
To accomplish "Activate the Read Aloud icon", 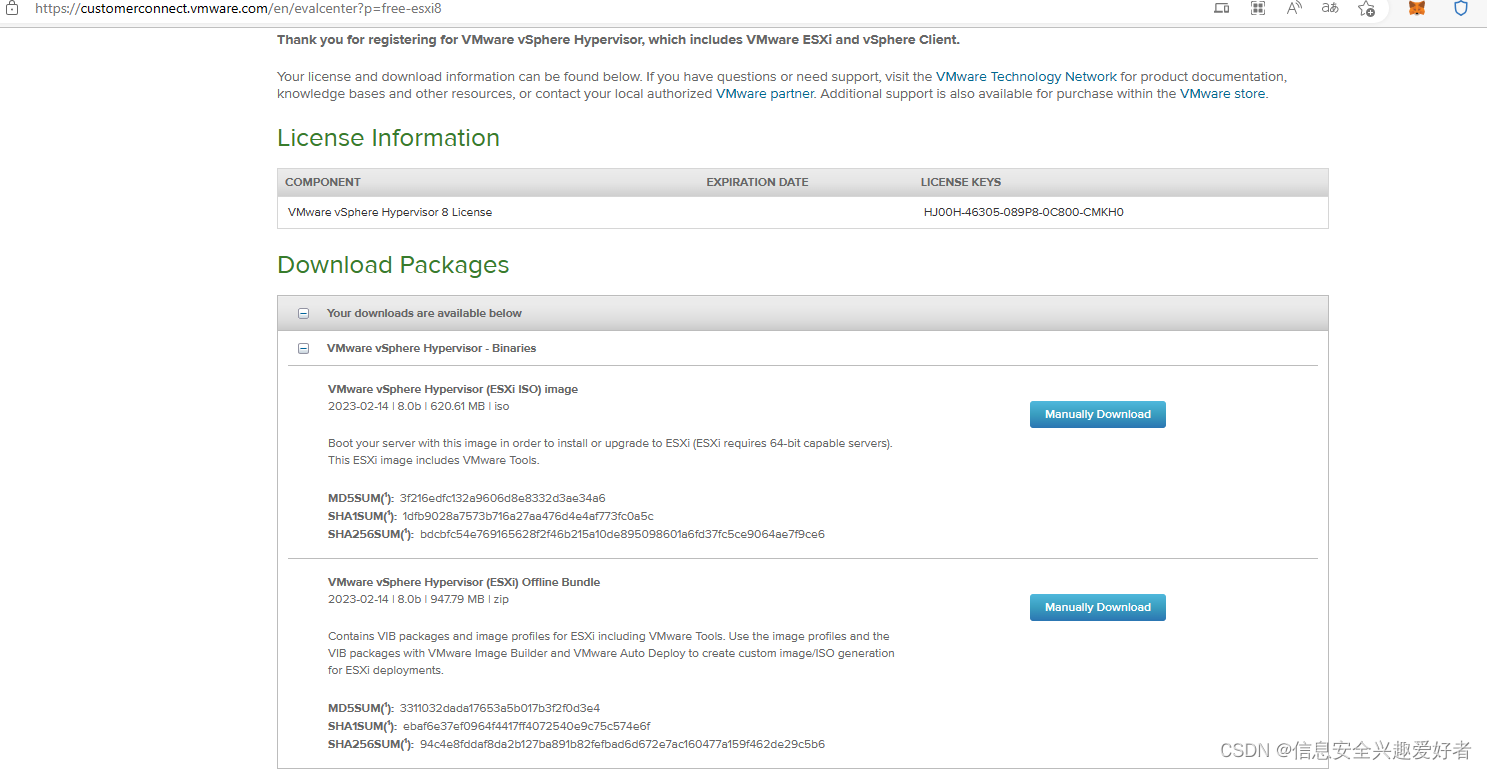I will (1294, 8).
